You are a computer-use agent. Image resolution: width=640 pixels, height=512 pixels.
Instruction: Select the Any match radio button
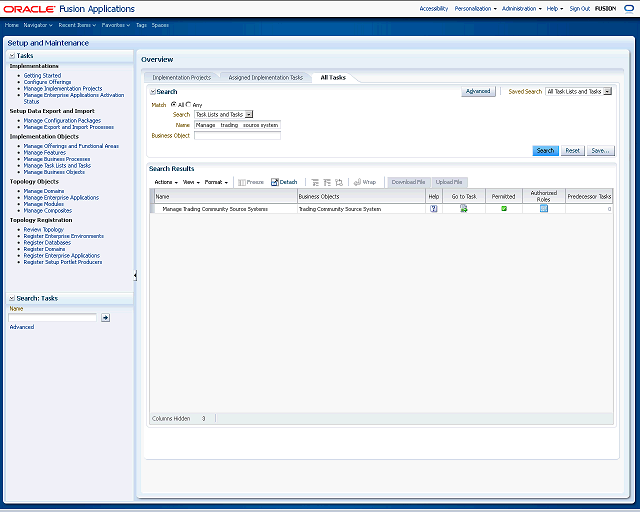[189, 104]
